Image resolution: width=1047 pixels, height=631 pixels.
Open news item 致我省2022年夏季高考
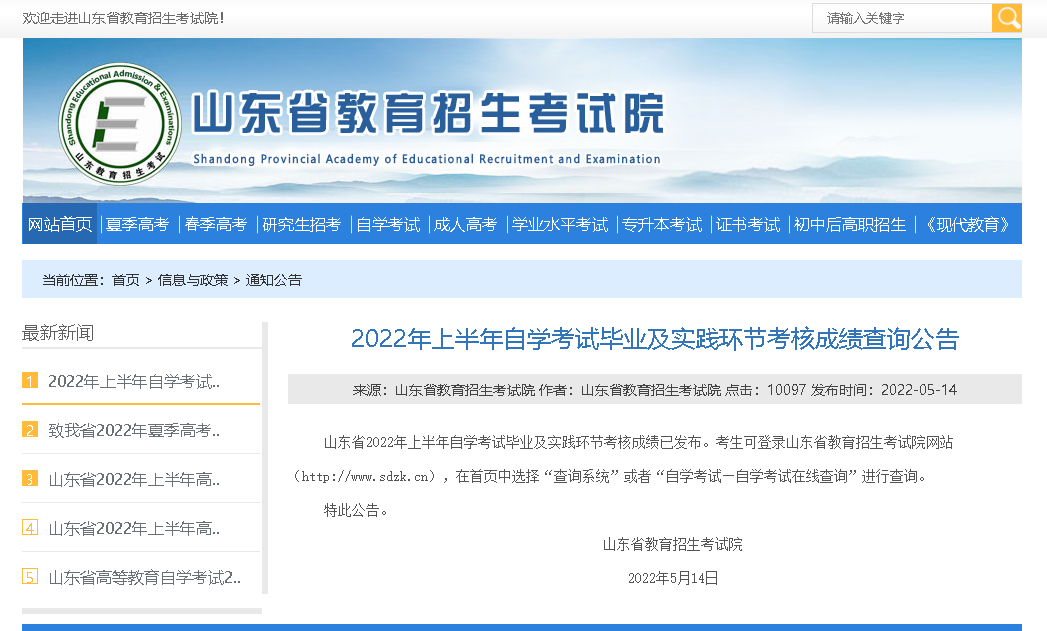point(134,430)
